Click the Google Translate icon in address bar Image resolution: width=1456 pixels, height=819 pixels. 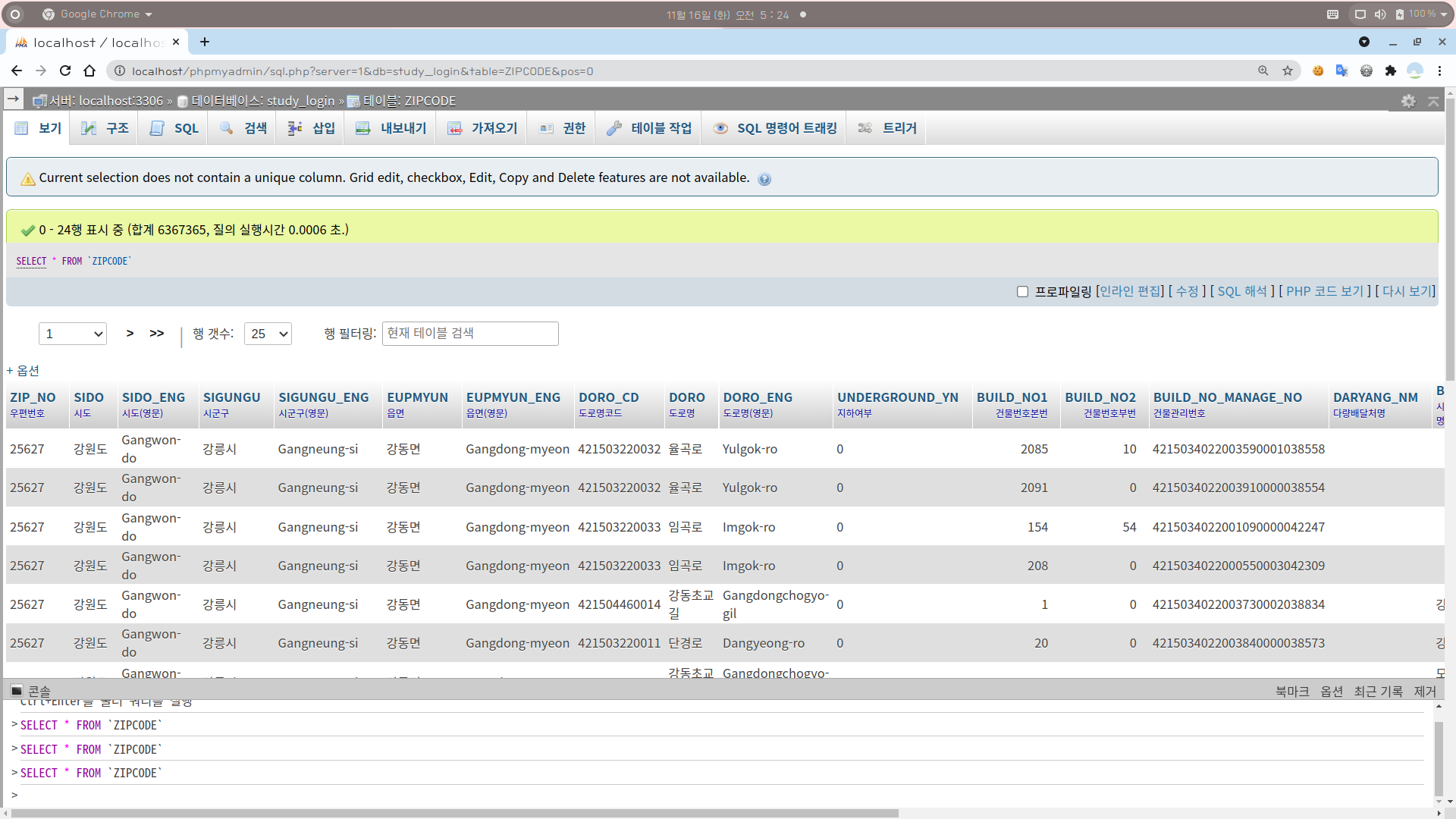click(x=1341, y=71)
